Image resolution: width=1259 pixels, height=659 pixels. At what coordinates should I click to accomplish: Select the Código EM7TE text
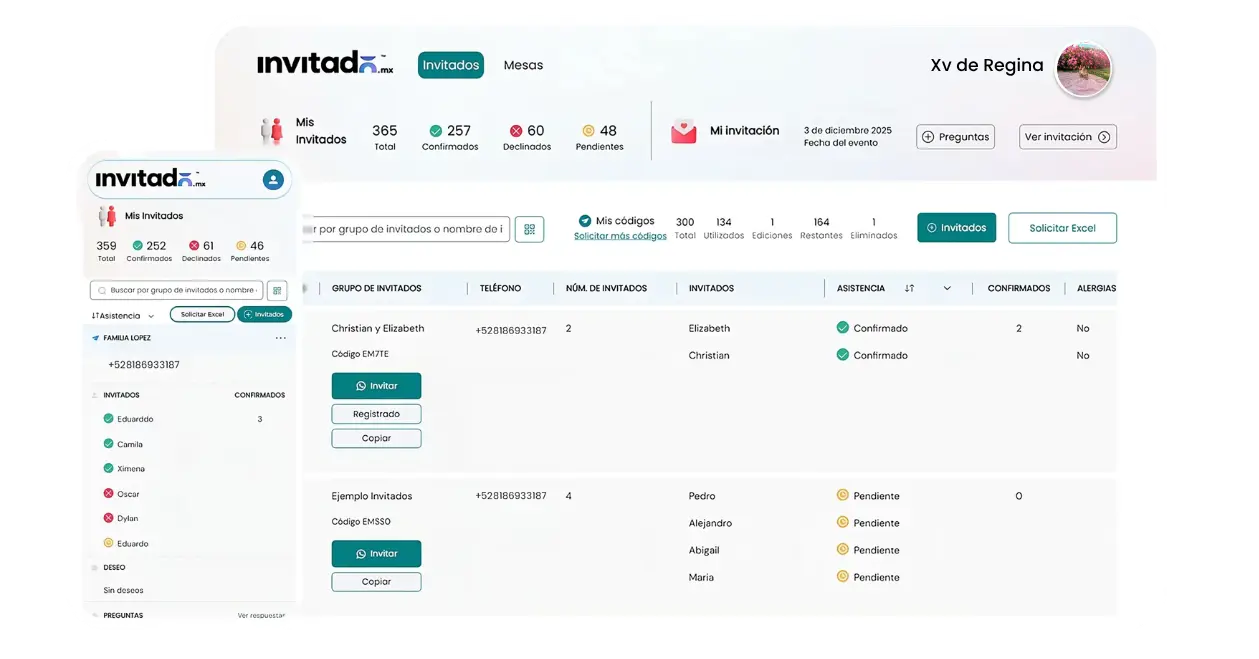[x=360, y=354]
